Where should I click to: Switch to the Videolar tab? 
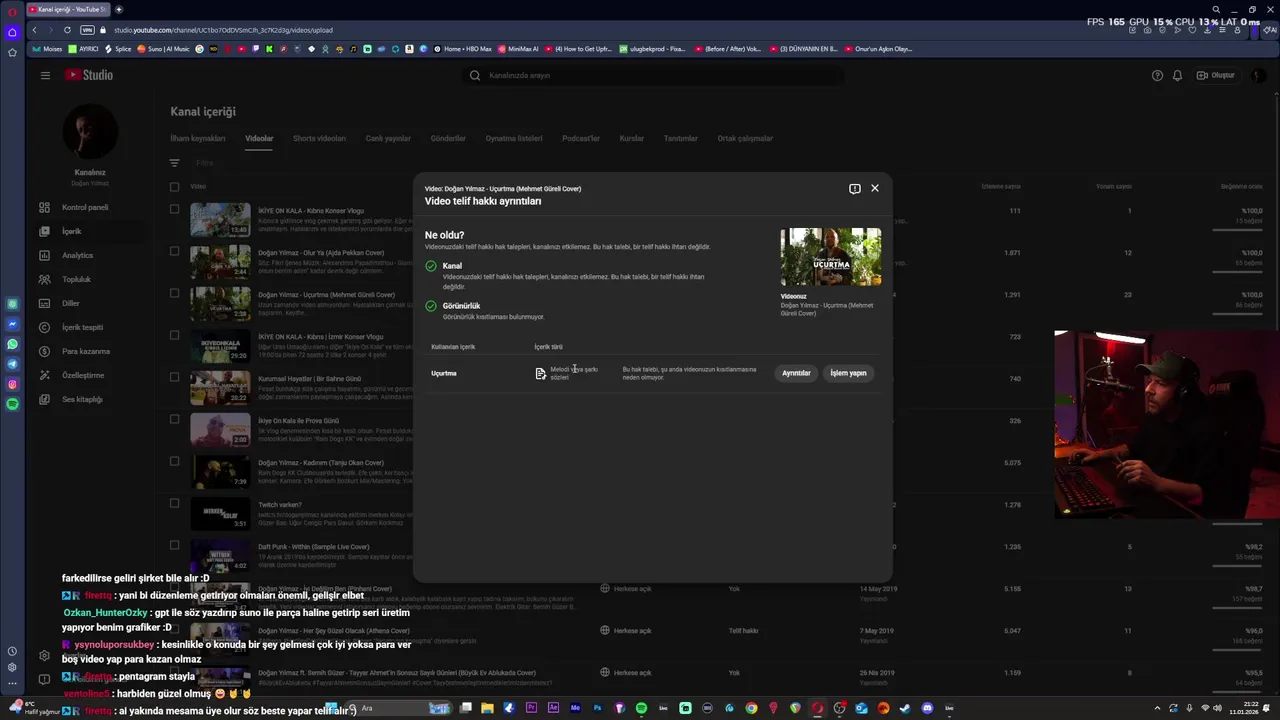[259, 138]
